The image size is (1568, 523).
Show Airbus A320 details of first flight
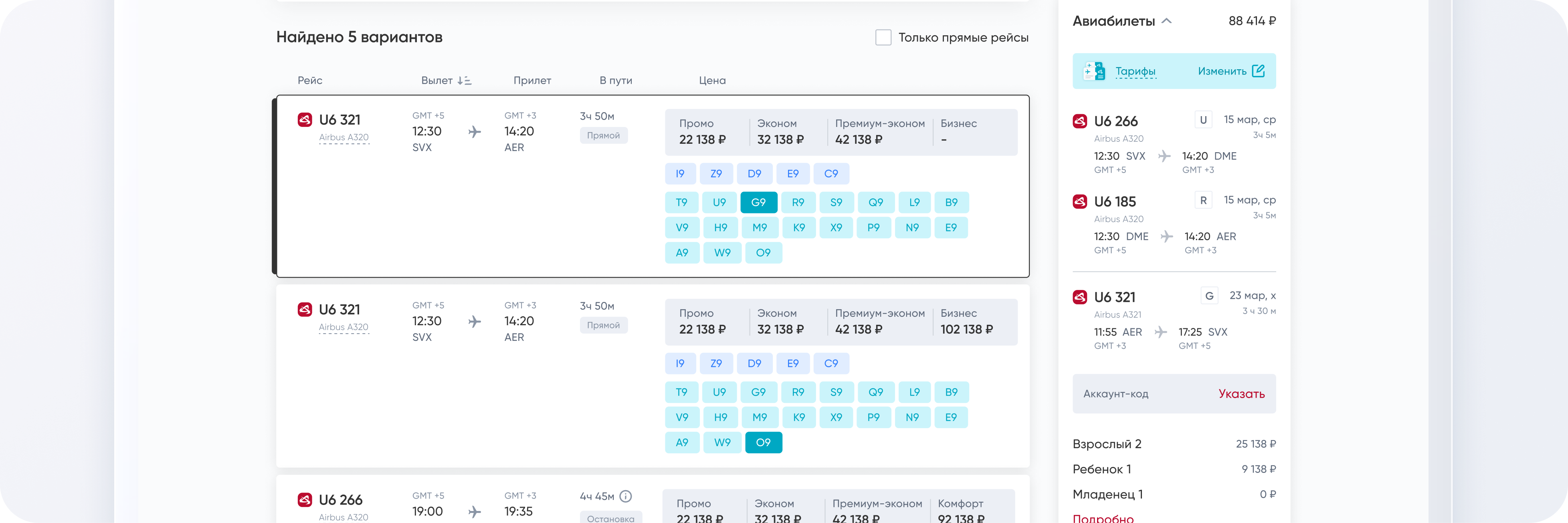(344, 137)
